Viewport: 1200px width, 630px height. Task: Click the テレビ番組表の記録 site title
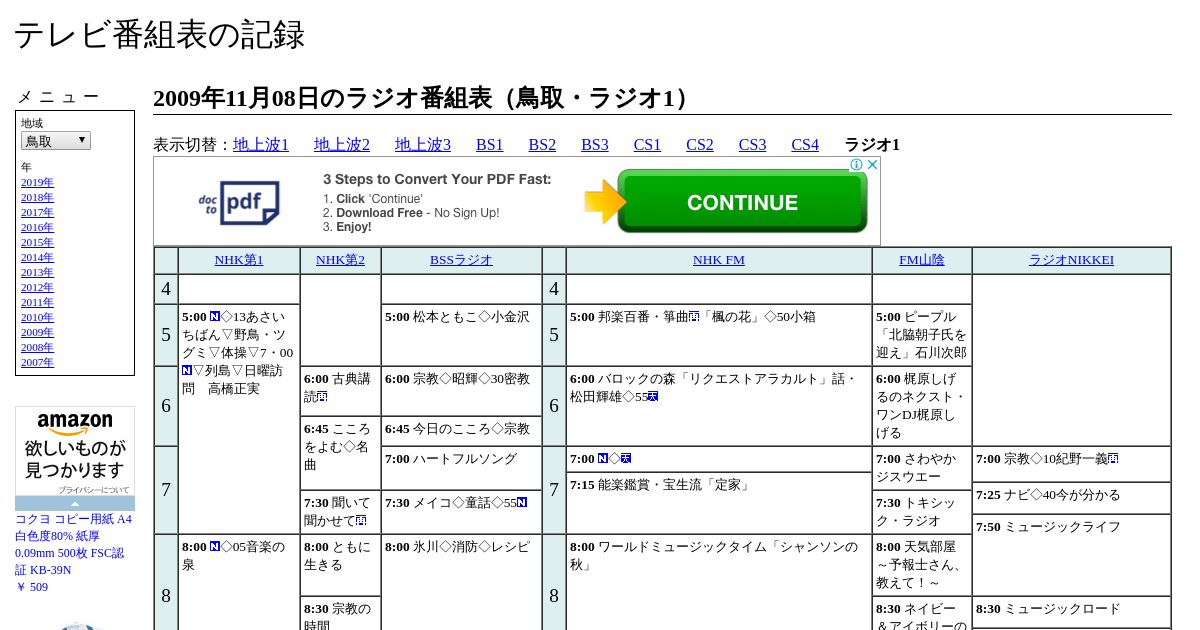pyautogui.click(x=159, y=35)
